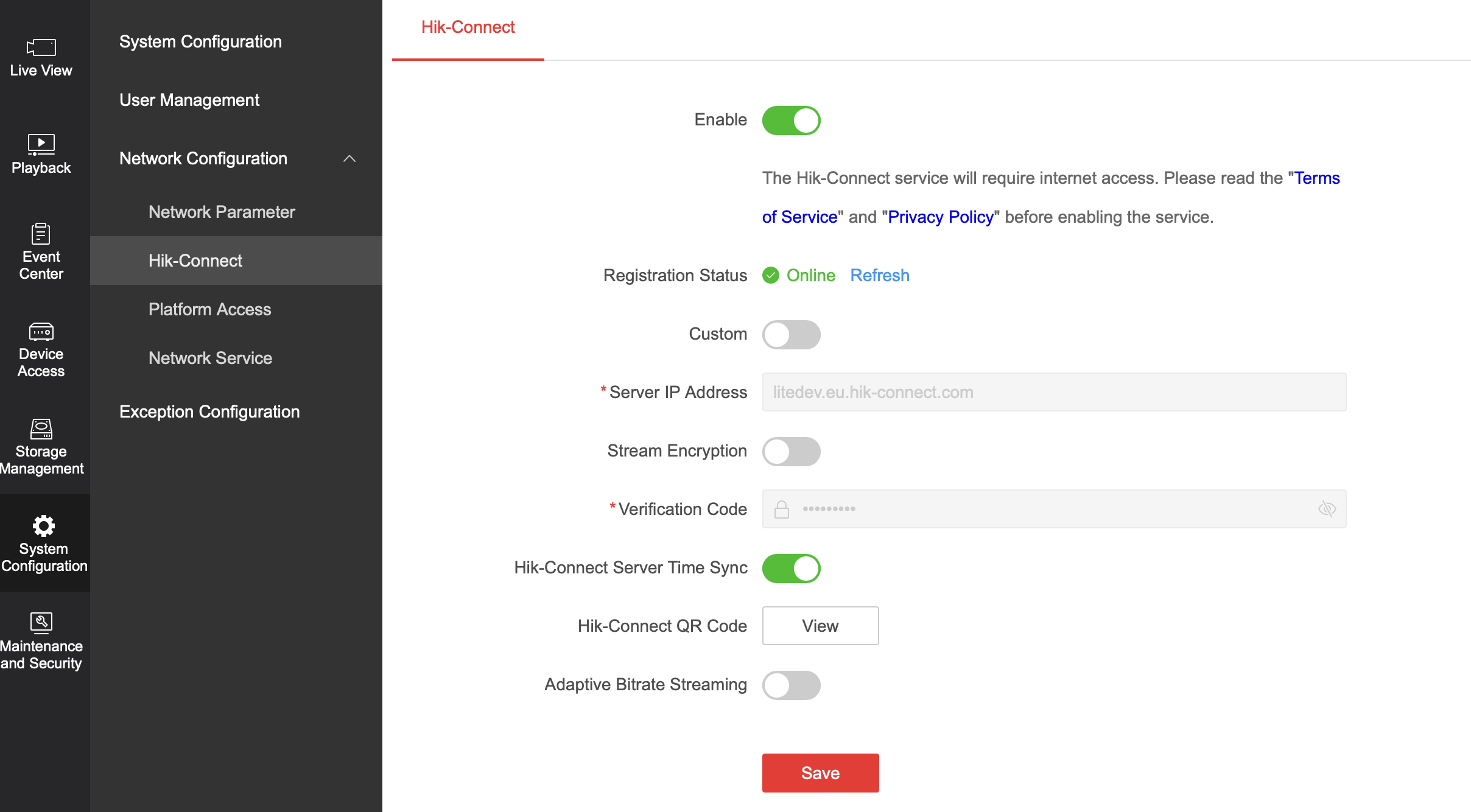Enable Stream Encryption switch
The height and width of the screenshot is (812, 1471).
coord(791,452)
